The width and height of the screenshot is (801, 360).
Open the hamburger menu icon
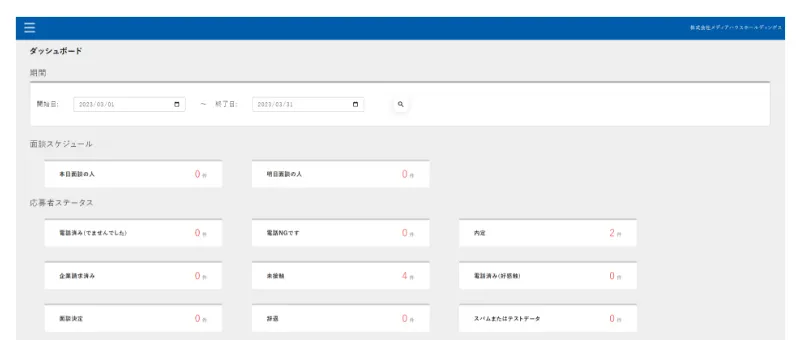30,28
